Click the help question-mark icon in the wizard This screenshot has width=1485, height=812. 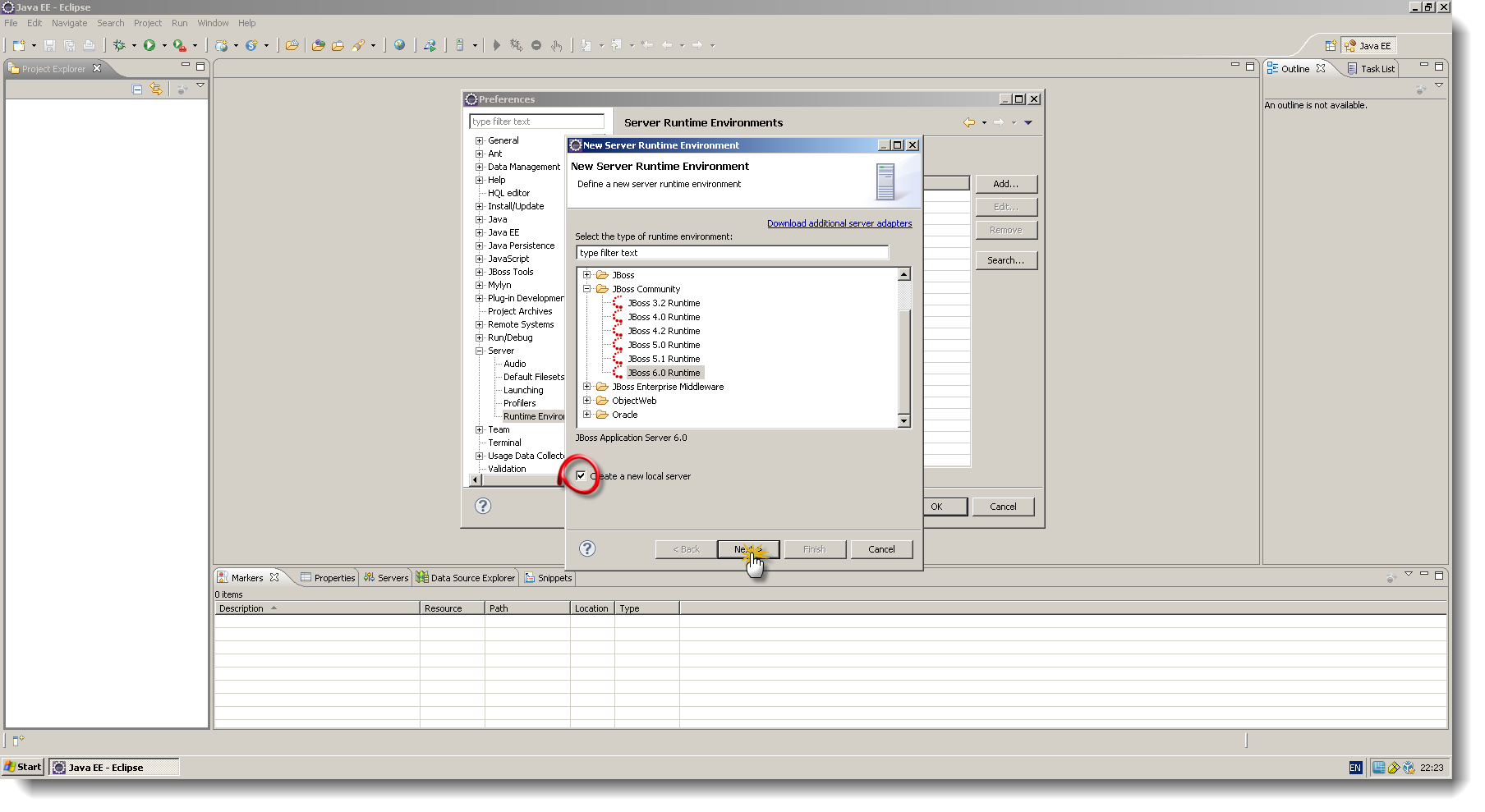pyautogui.click(x=586, y=548)
